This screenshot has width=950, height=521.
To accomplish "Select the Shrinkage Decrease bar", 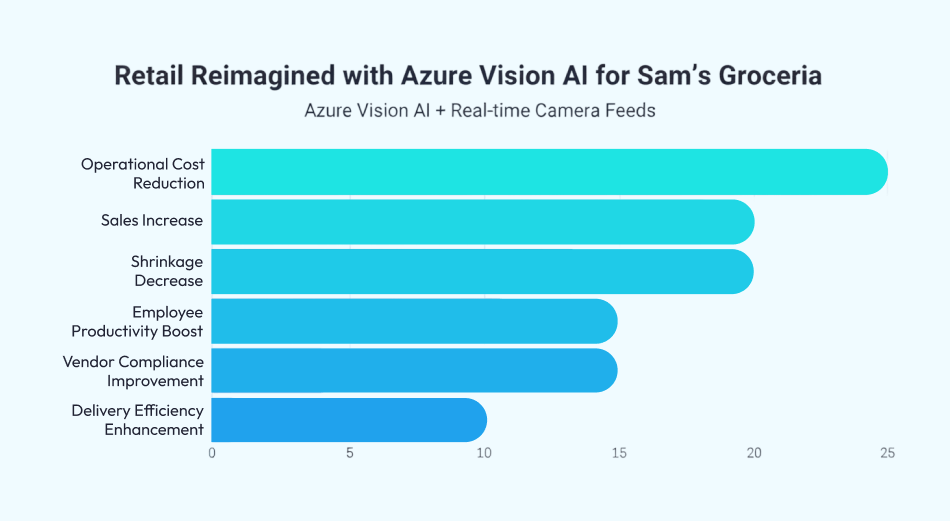I will (x=482, y=271).
